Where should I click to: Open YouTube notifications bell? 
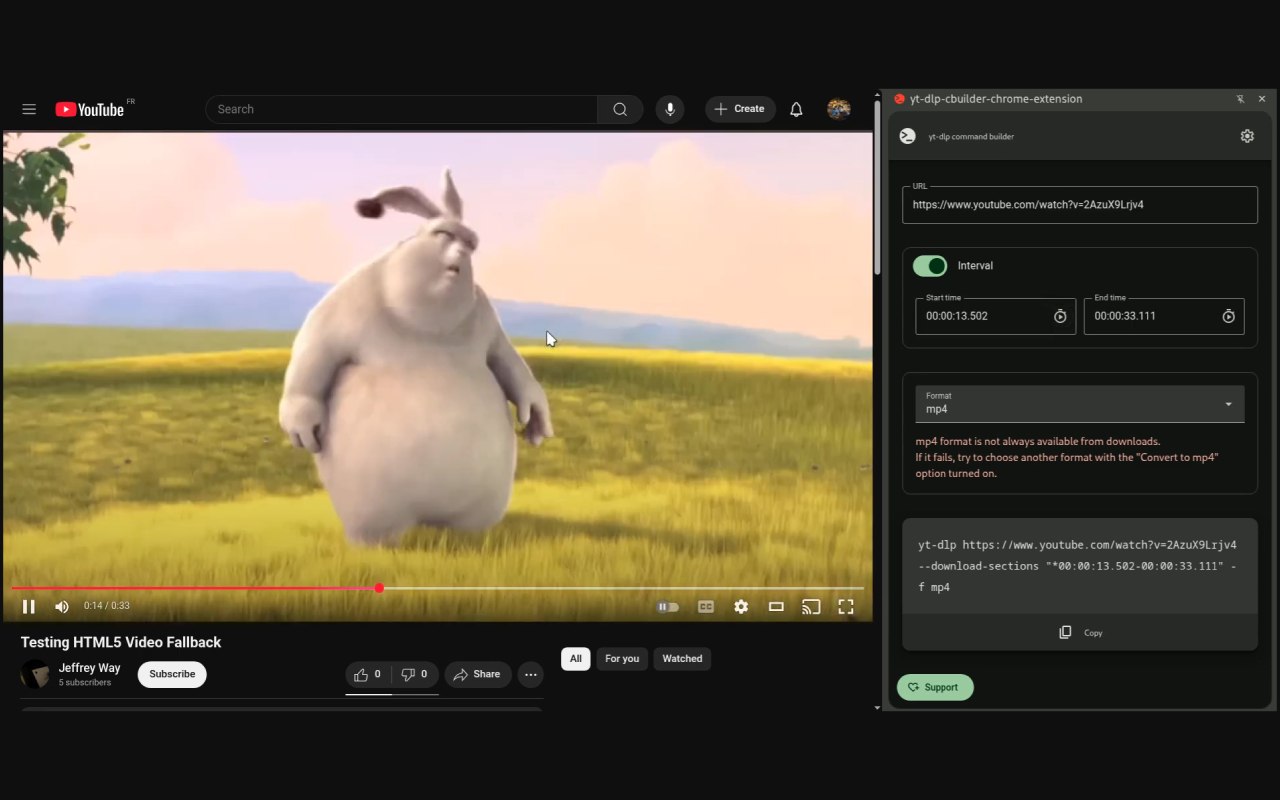(796, 109)
